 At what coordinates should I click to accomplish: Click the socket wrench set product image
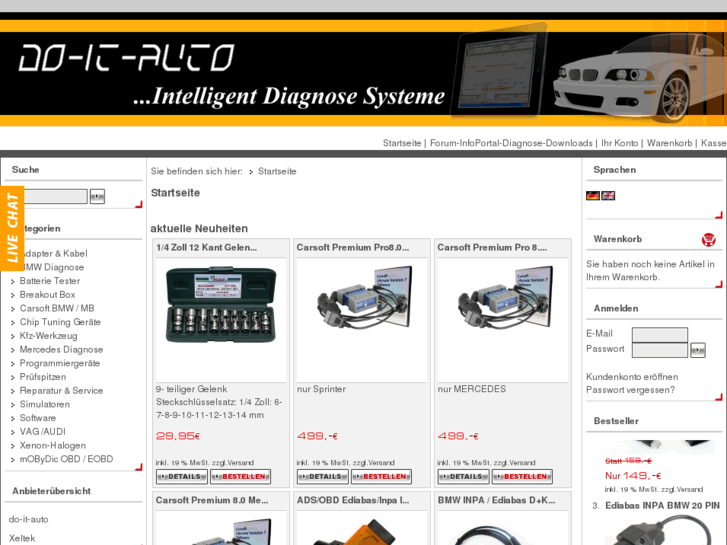(221, 304)
